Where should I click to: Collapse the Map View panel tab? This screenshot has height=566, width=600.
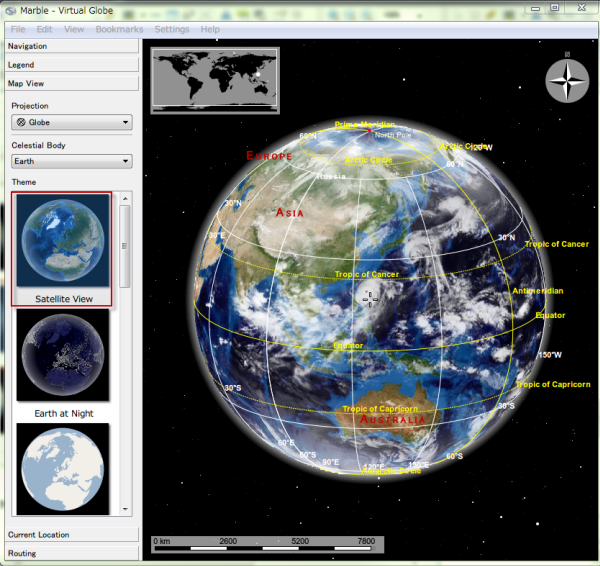click(70, 84)
